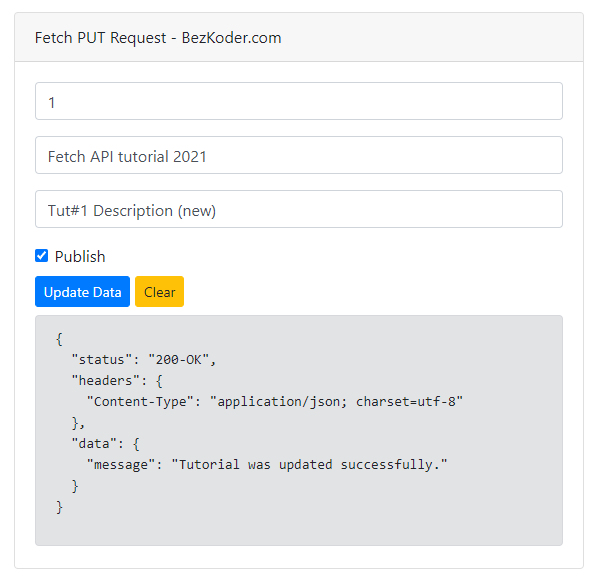
Task: Click the Update Data button
Action: (x=82, y=292)
